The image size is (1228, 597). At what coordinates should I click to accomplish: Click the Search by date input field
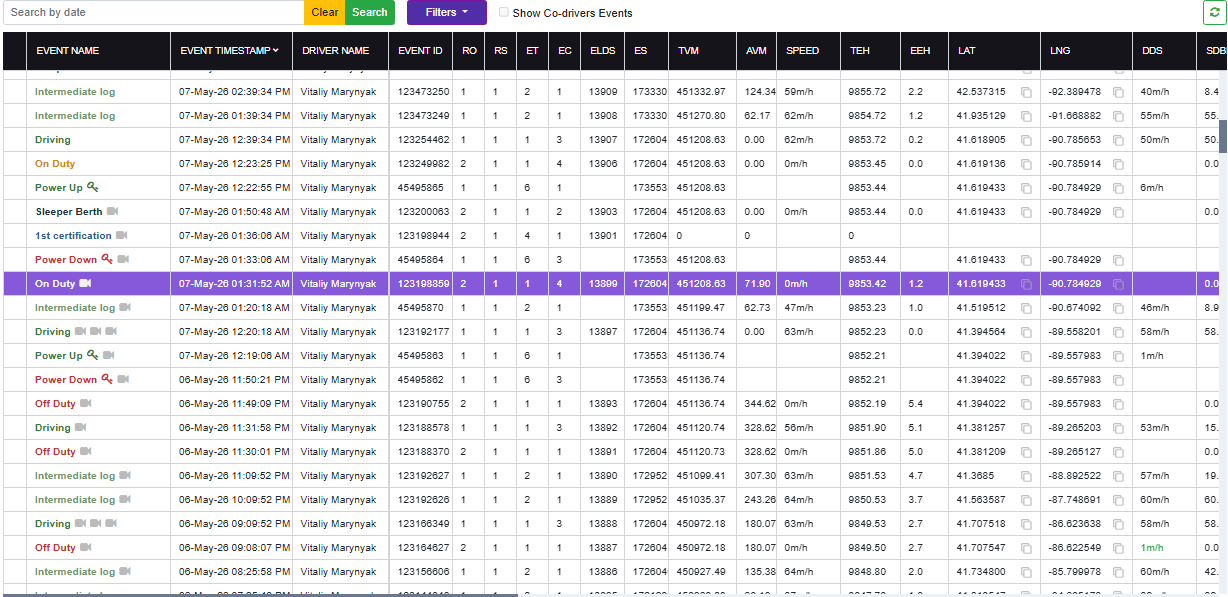tap(153, 12)
